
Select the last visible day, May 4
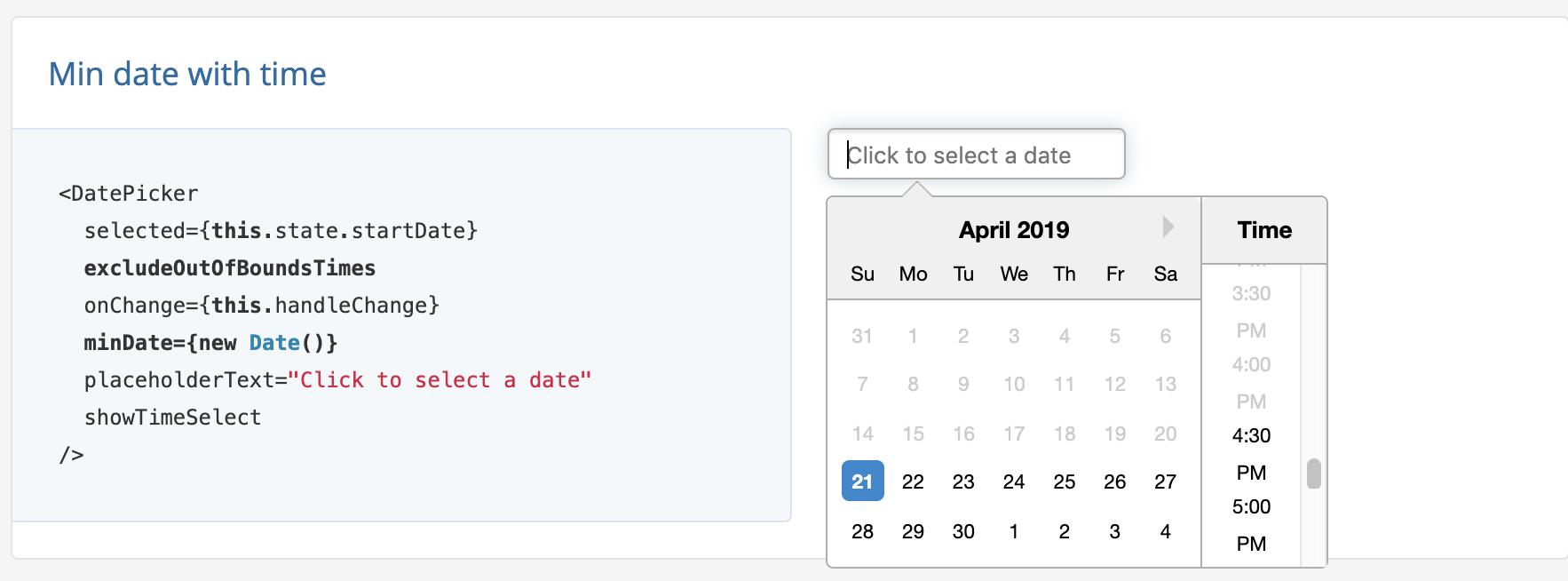[x=1165, y=530]
